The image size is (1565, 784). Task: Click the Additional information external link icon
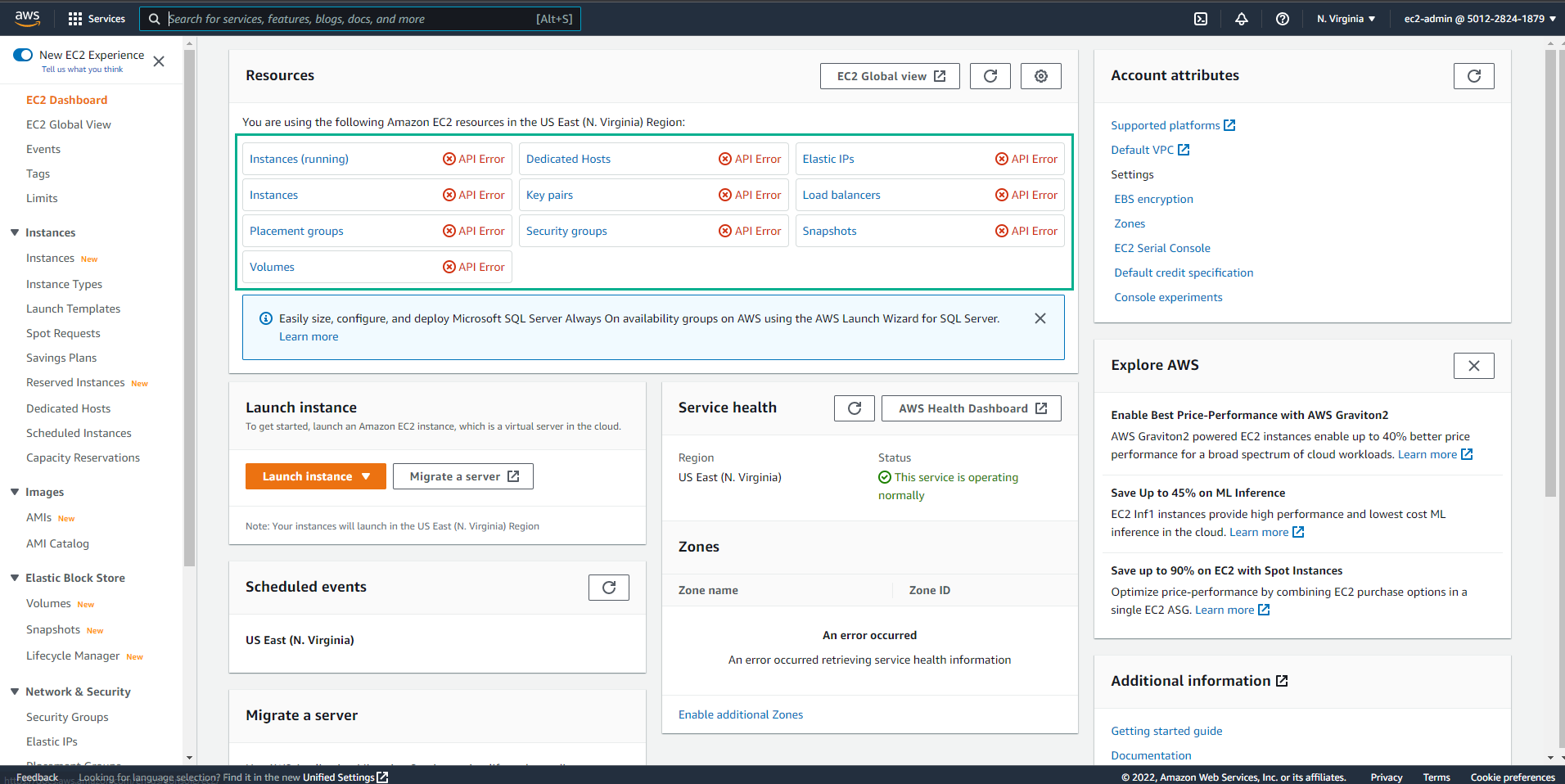point(1282,681)
